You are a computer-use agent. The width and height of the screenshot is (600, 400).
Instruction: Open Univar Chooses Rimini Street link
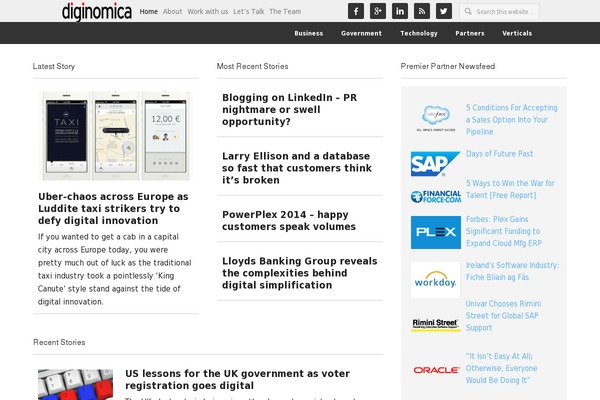click(503, 316)
